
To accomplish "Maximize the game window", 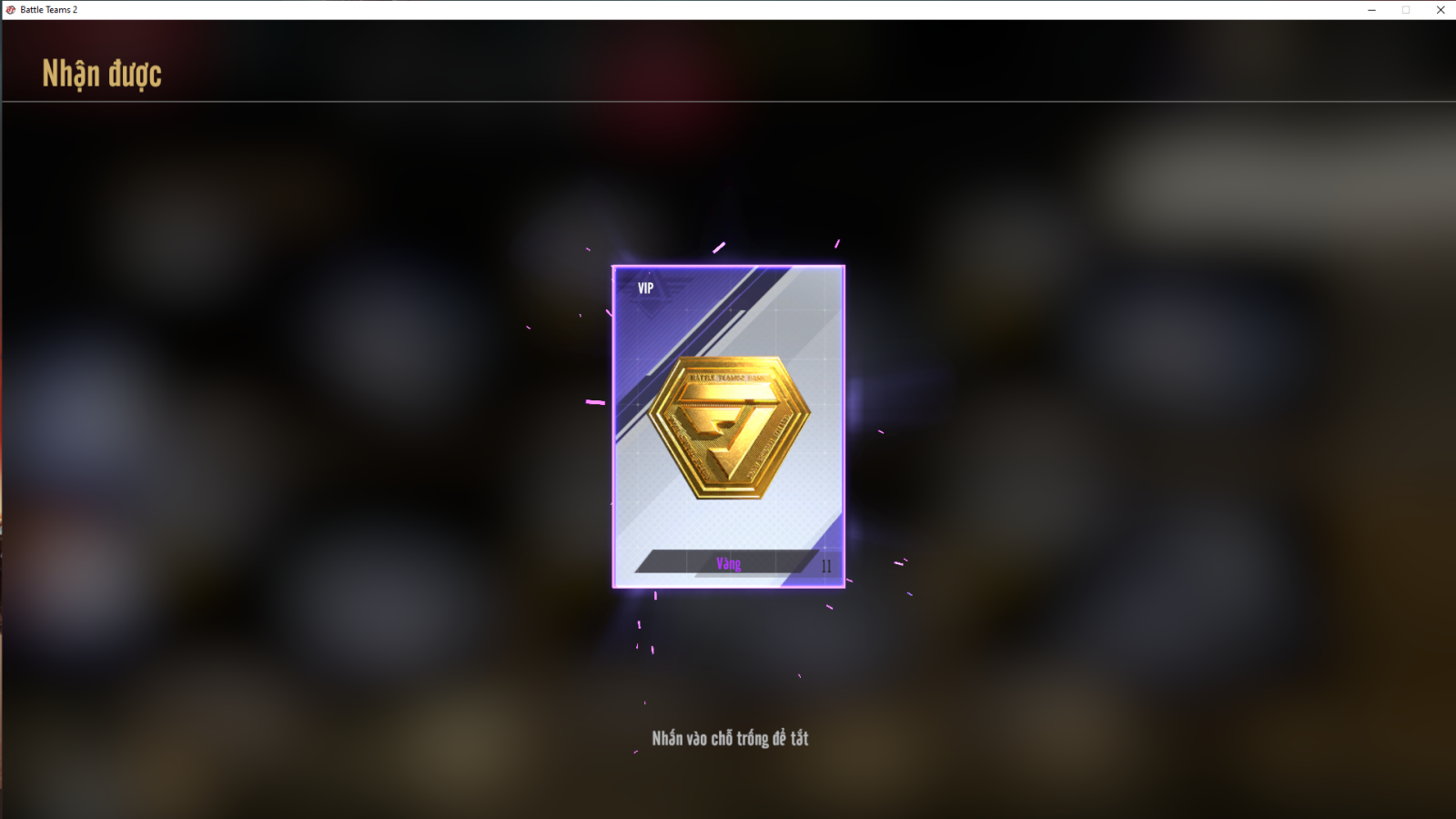I will [1406, 10].
